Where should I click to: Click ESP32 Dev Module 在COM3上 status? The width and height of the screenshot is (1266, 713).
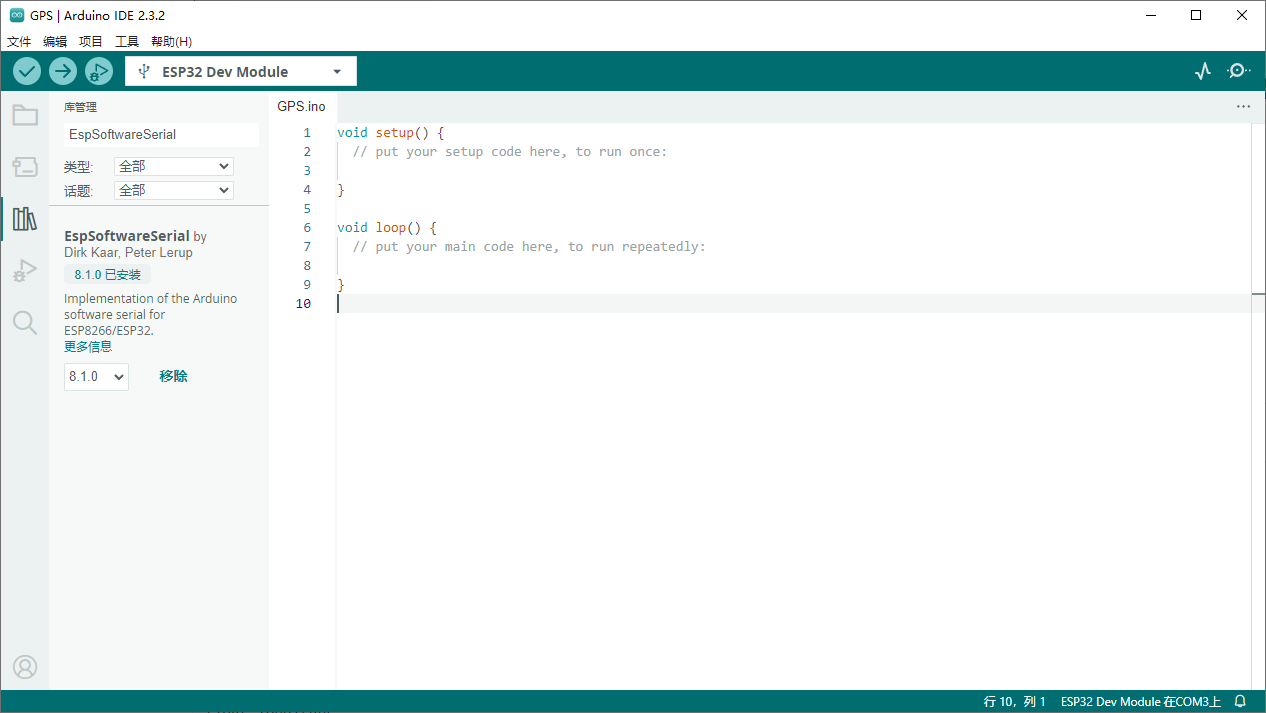coord(1141,702)
